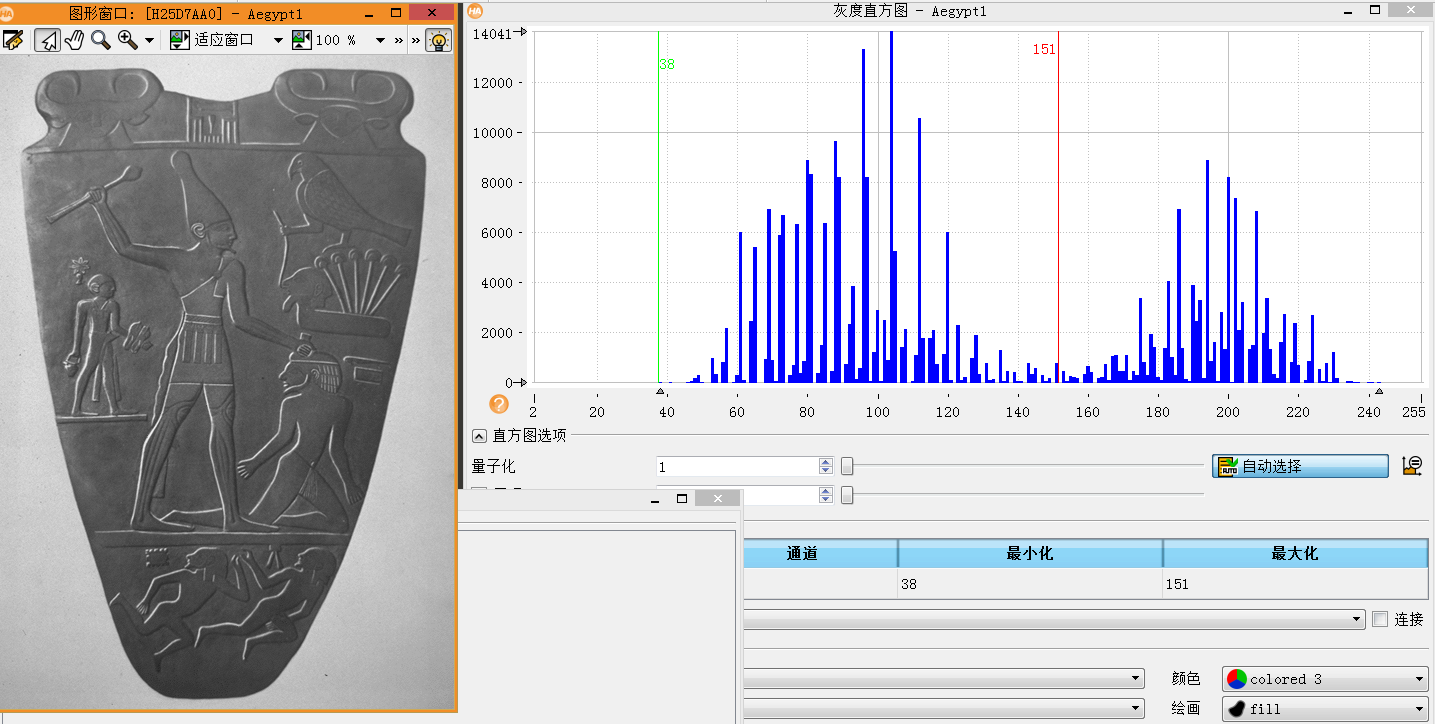Maximize the 图形窗口 graphics window

pos(395,13)
